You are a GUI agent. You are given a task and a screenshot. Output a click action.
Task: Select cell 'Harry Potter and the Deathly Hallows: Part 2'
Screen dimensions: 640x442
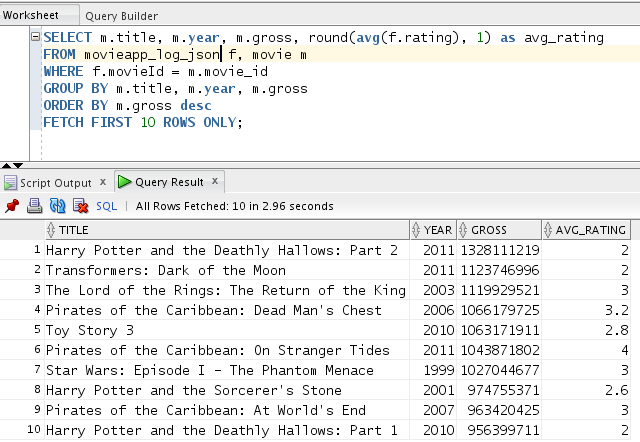coord(227,250)
